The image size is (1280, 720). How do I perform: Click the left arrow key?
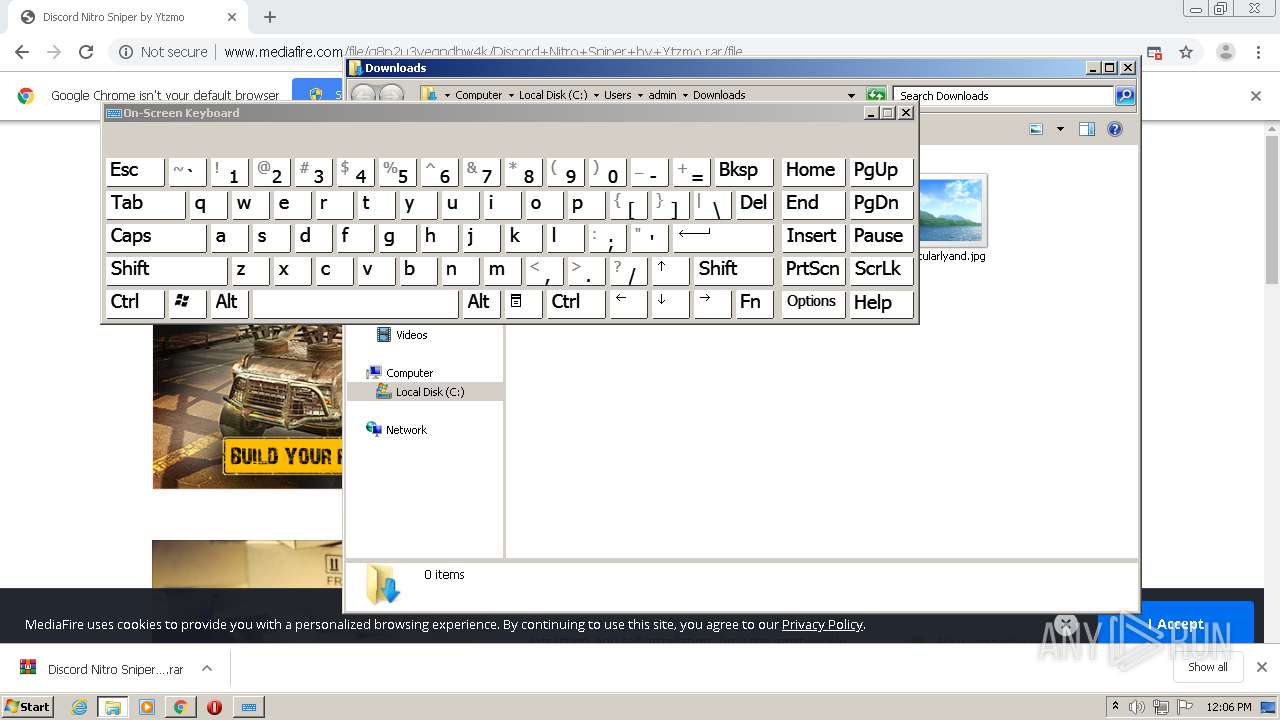pos(629,303)
